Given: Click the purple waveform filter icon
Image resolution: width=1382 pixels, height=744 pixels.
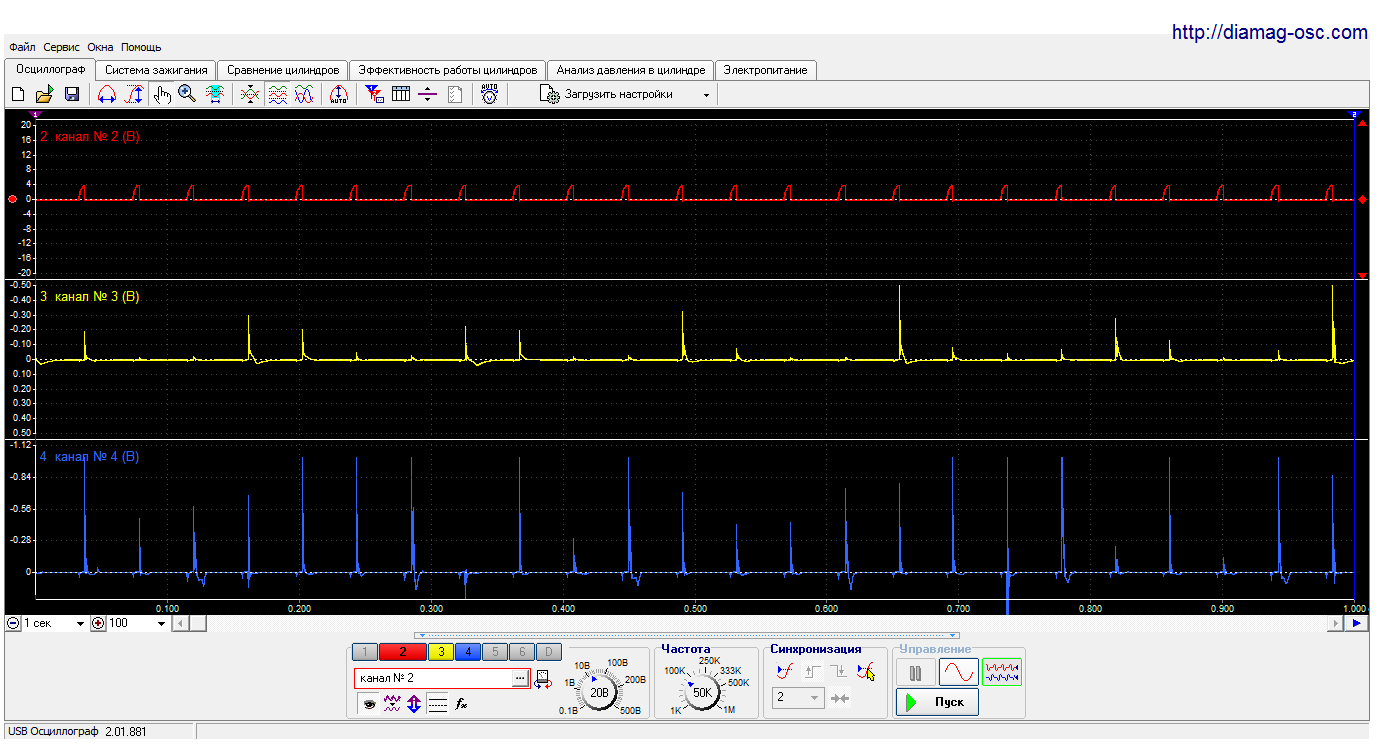Looking at the screenshot, I should (x=391, y=704).
